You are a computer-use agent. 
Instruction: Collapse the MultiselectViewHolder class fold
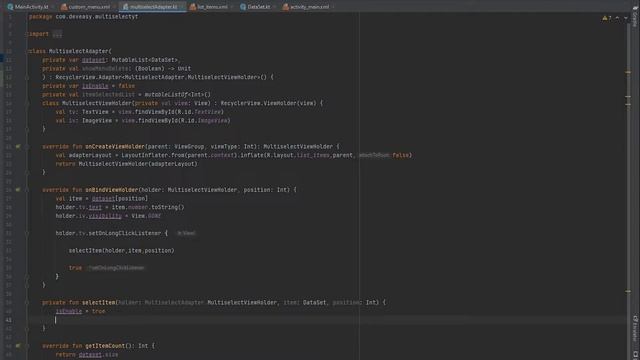[27, 103]
